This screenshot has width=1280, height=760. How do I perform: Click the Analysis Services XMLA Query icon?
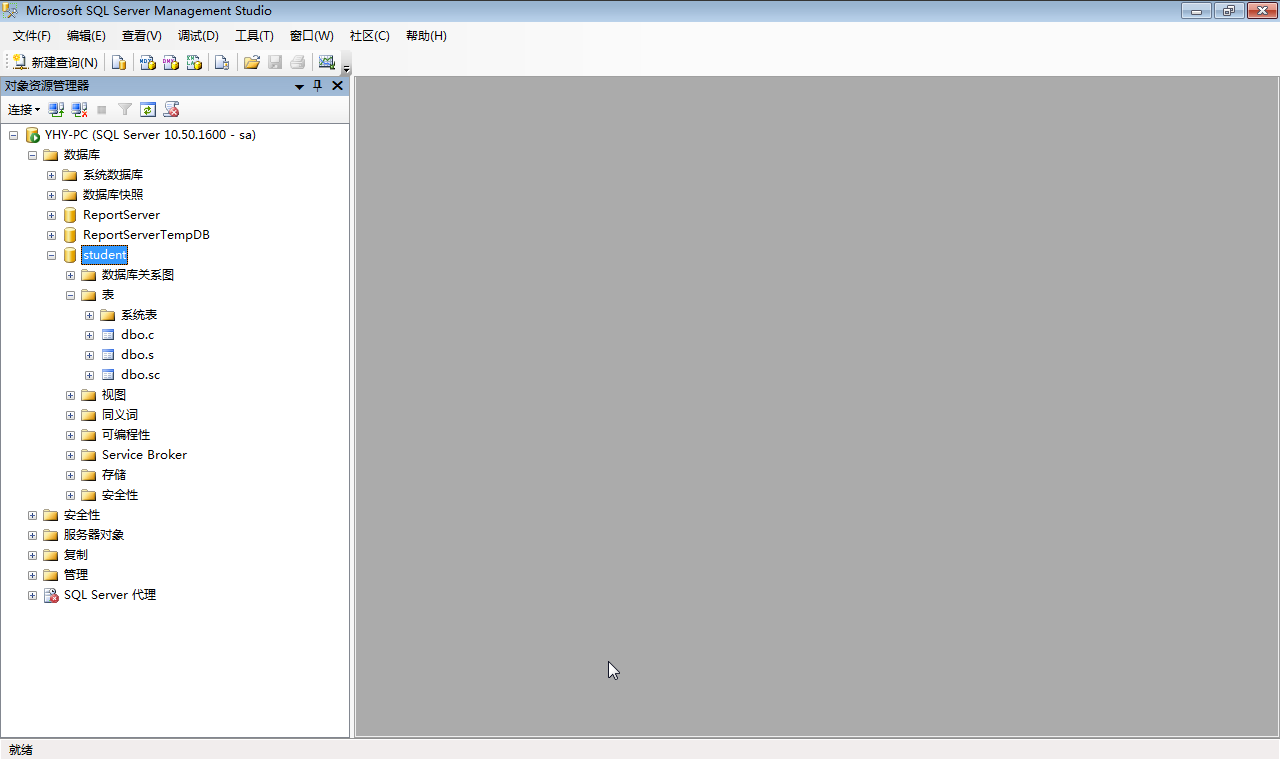pyautogui.click(x=195, y=62)
